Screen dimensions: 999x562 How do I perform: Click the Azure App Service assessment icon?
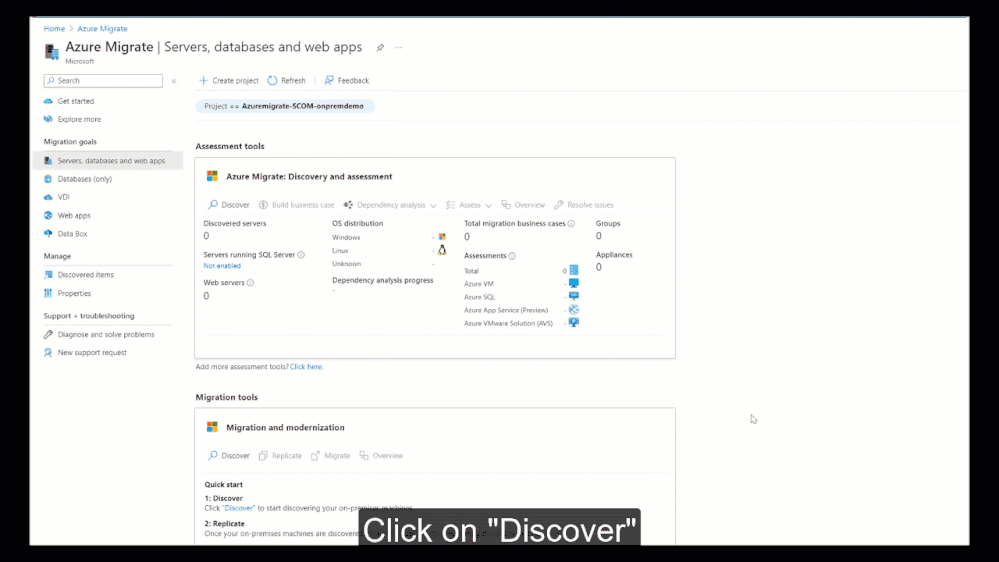click(574, 310)
